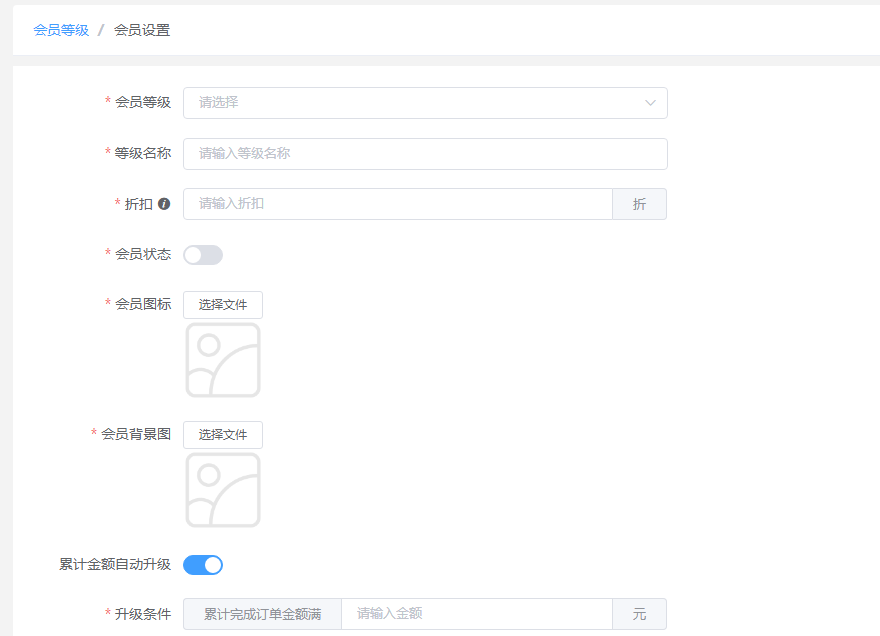Click the 会员背景图 image placeholder thumbnail
Screen dimensions: 880x636
pos(223,490)
